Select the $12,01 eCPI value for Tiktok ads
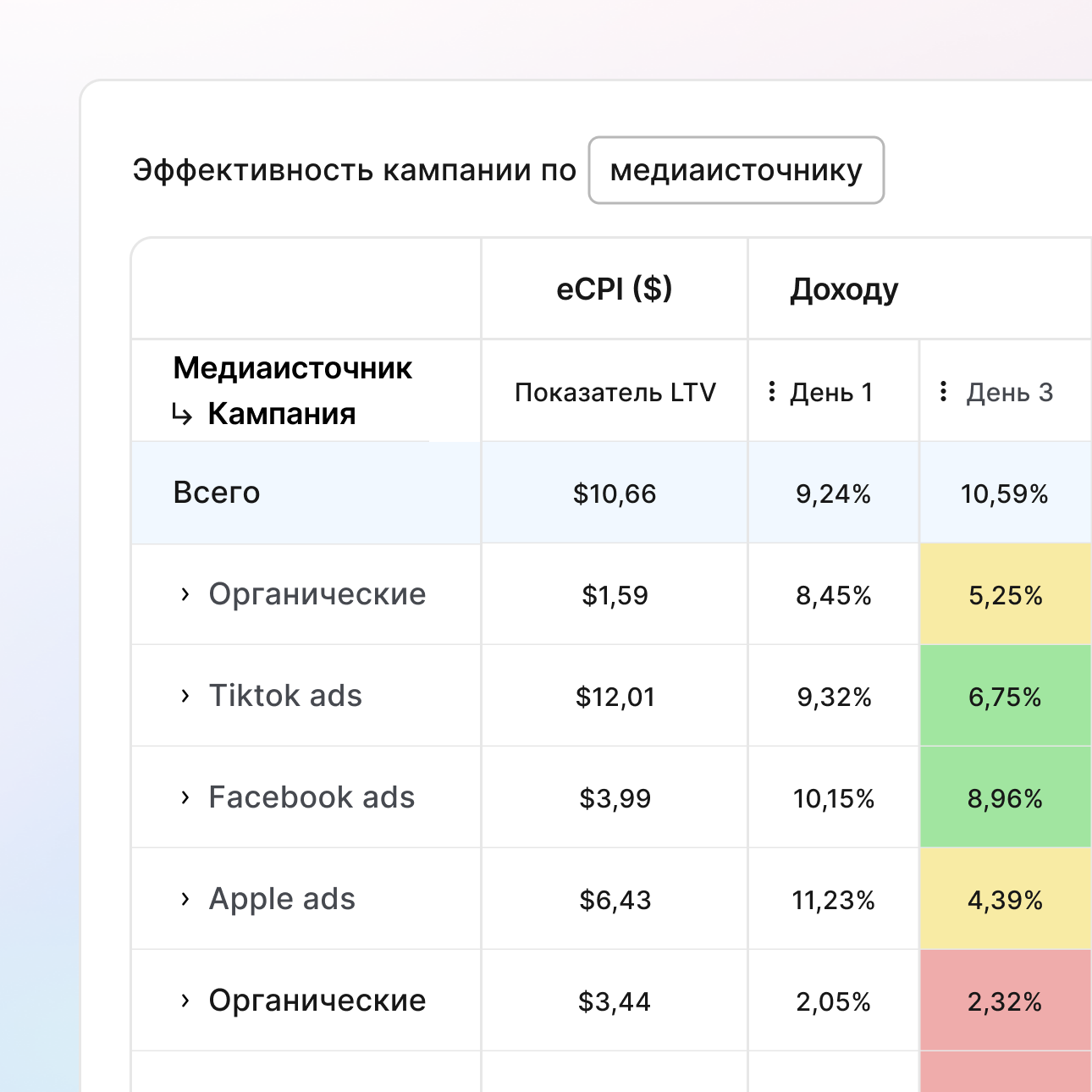This screenshot has height=1092, width=1092. pos(615,697)
